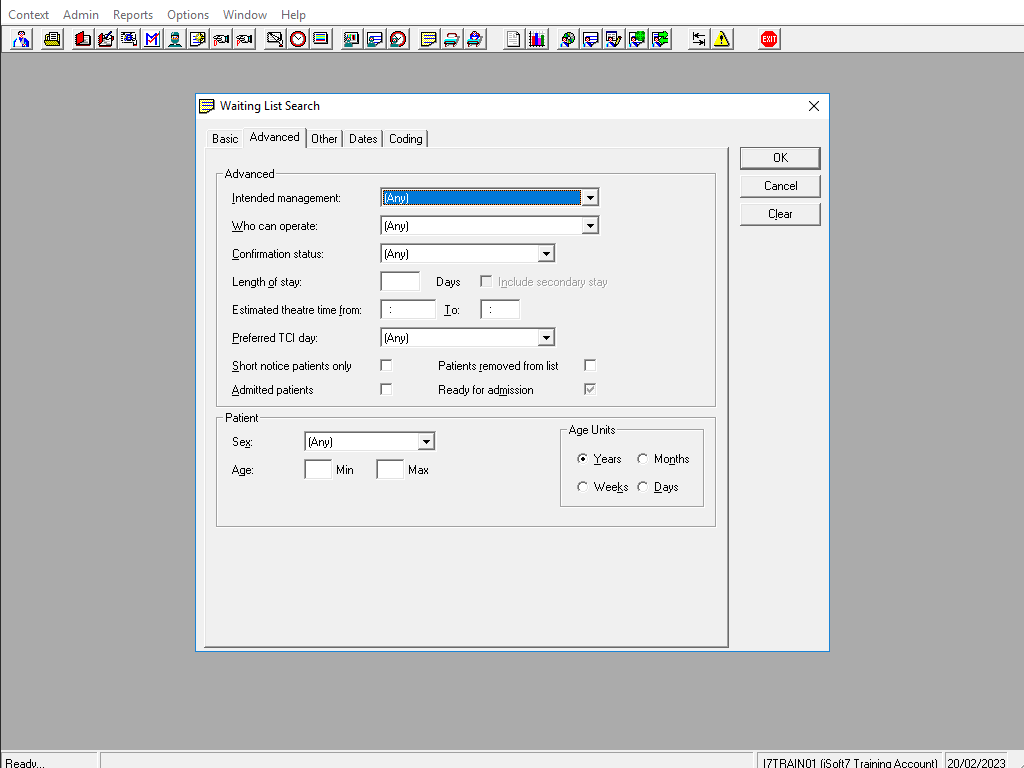This screenshot has height=768, width=1024.
Task: Click the yellow printer toolbar icon
Action: (52, 39)
